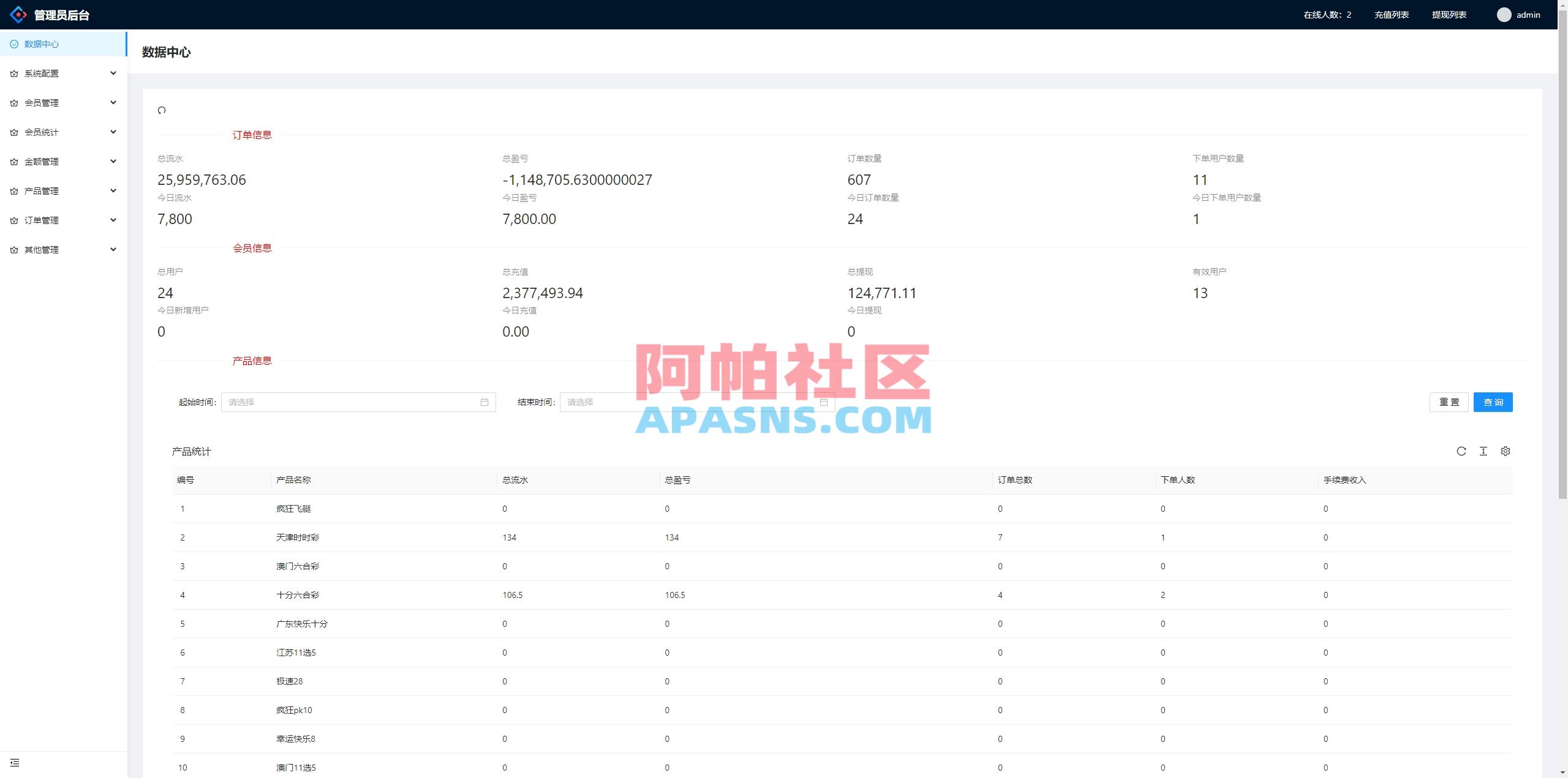
Task: Click the admin panel logo at top left
Action: [x=18, y=14]
